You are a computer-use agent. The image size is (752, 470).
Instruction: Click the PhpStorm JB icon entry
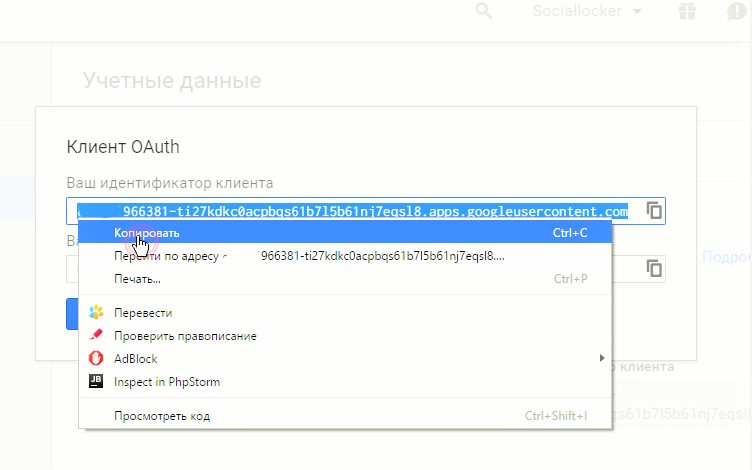96,381
